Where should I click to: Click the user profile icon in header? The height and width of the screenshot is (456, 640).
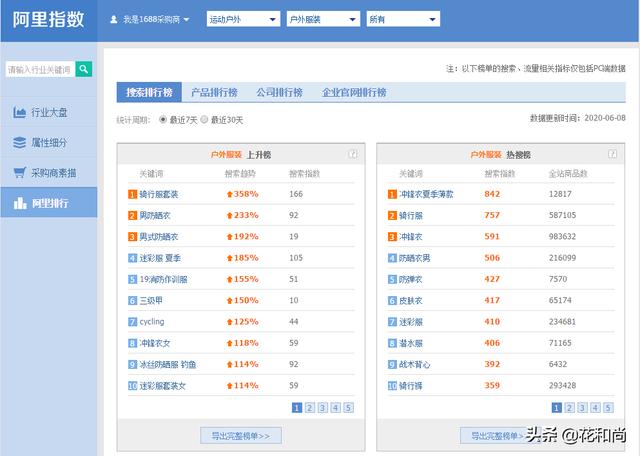click(114, 19)
